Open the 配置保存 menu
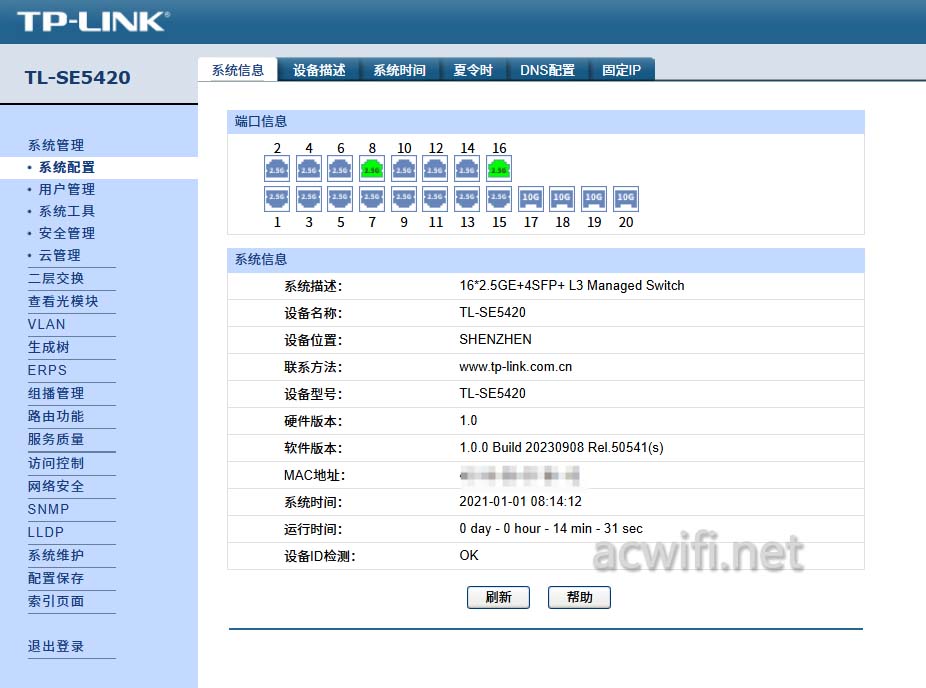Image resolution: width=926 pixels, height=688 pixels. click(56, 578)
